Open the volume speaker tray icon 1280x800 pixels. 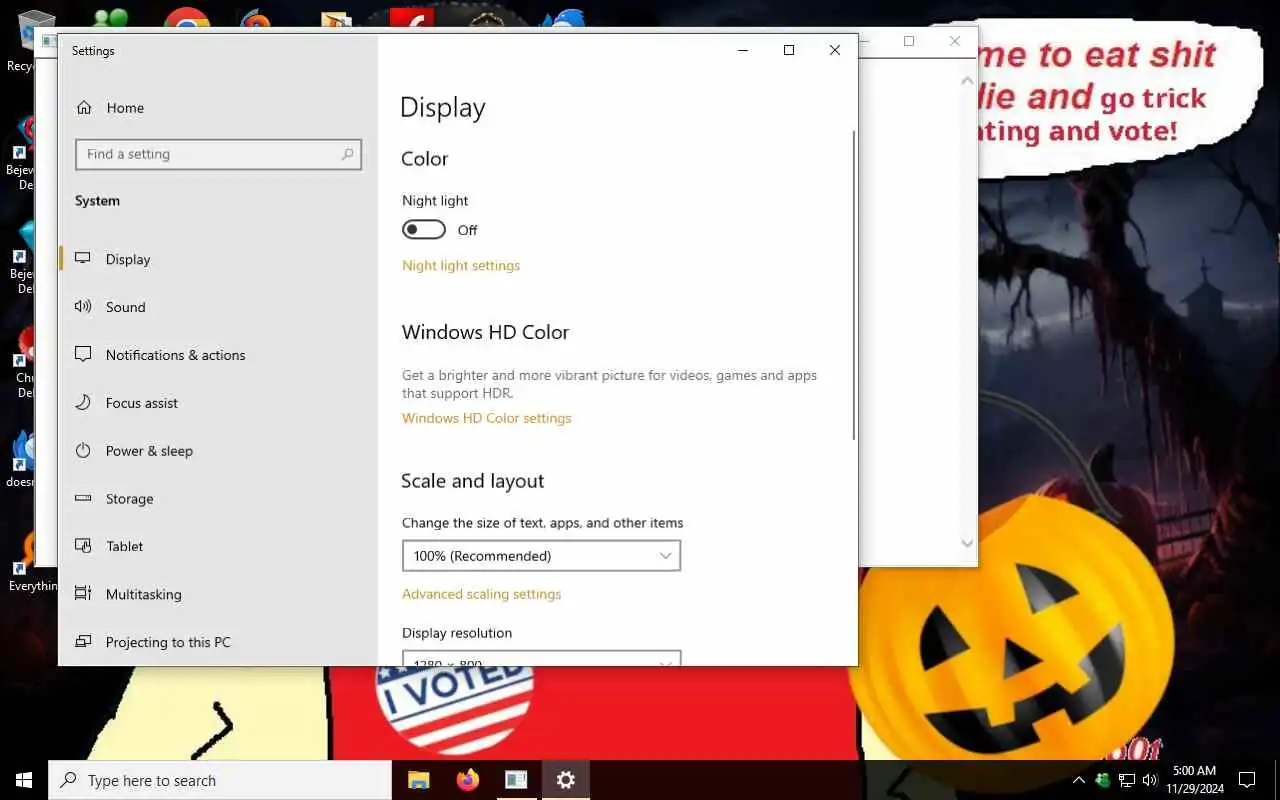pyautogui.click(x=1150, y=780)
